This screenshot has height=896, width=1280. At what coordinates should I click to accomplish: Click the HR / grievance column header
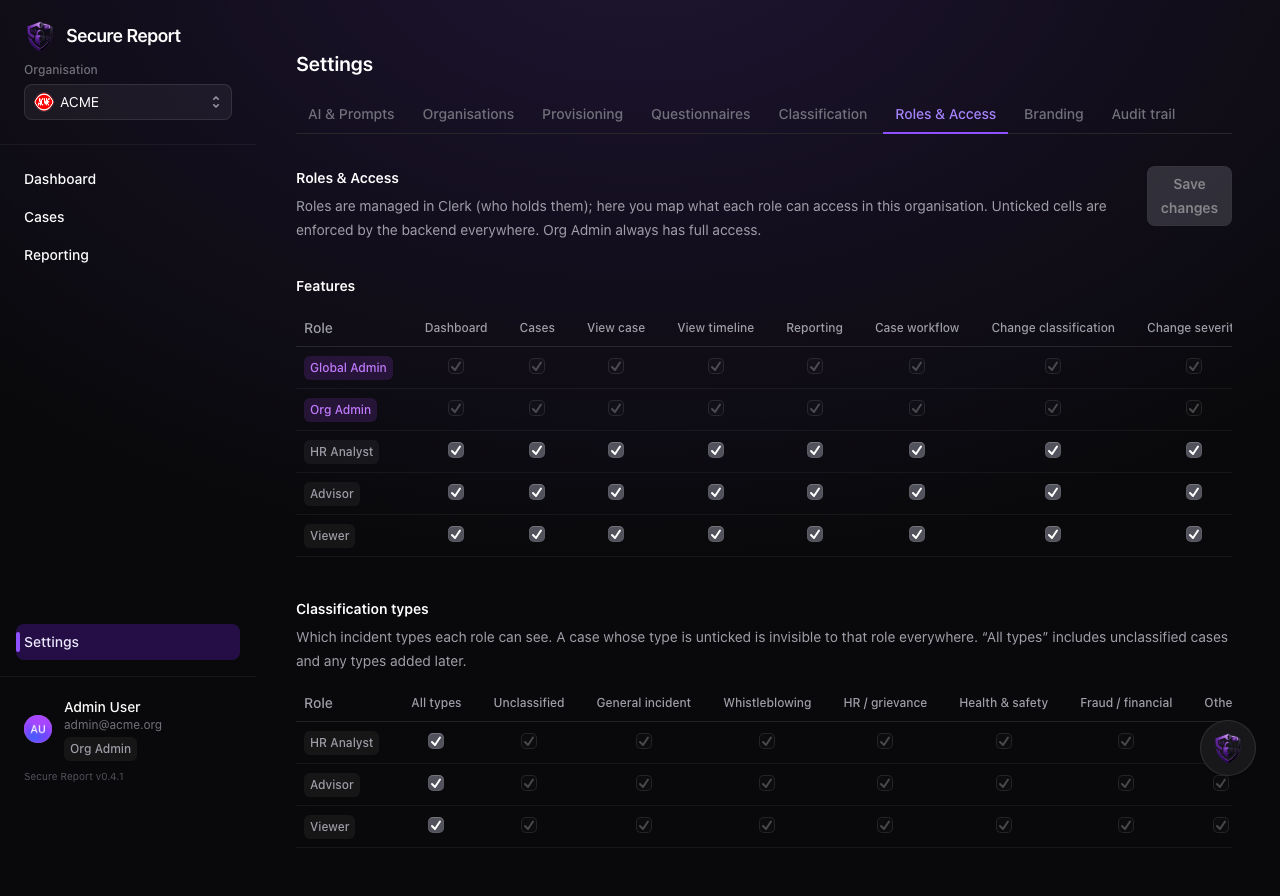885,703
